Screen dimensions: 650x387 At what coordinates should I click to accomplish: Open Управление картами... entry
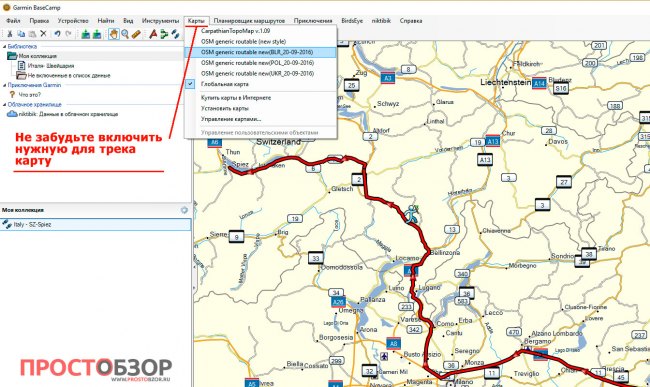pyautogui.click(x=260, y=119)
